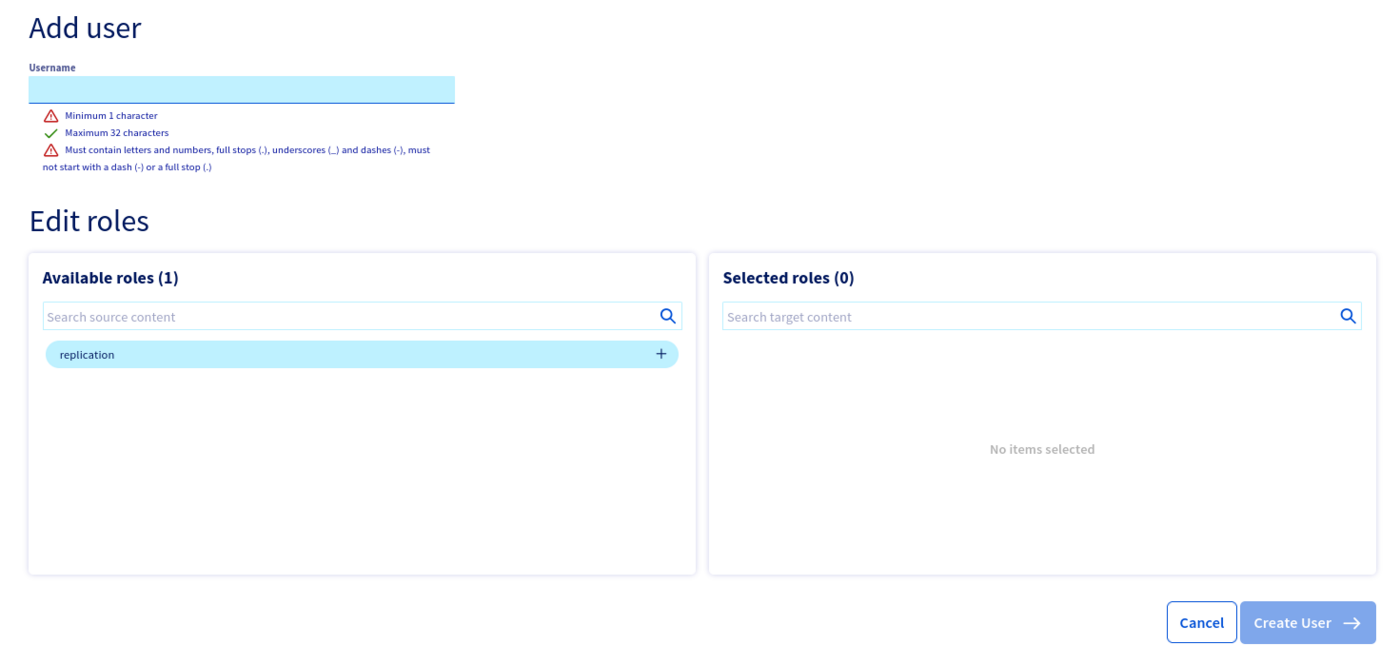Click the Selected roles (0) panel header
The image size is (1400, 665).
pos(788,278)
